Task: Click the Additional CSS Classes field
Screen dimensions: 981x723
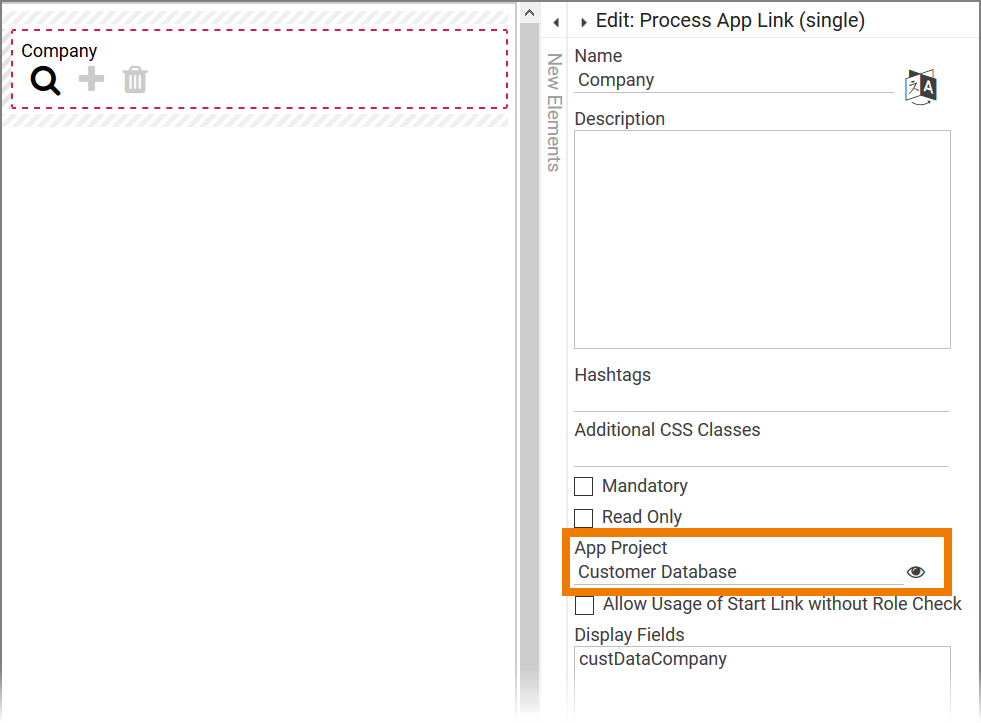Action: coord(761,454)
